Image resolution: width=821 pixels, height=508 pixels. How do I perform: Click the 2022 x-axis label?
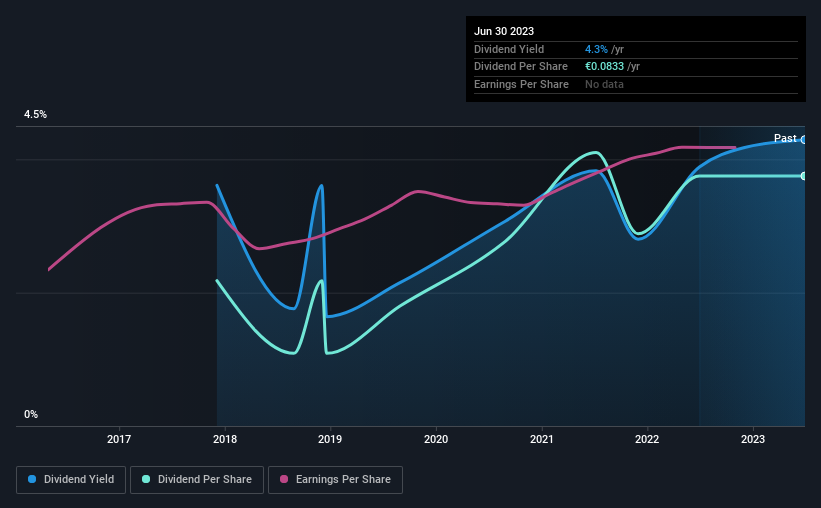coord(647,439)
